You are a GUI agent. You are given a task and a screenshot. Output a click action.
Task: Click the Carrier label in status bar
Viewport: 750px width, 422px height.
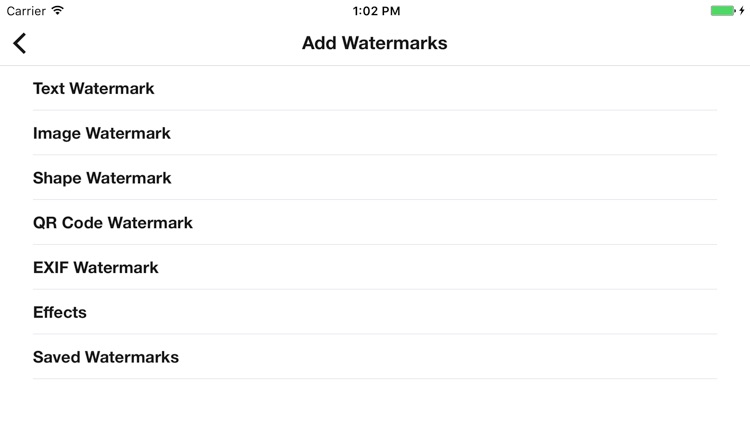click(26, 11)
